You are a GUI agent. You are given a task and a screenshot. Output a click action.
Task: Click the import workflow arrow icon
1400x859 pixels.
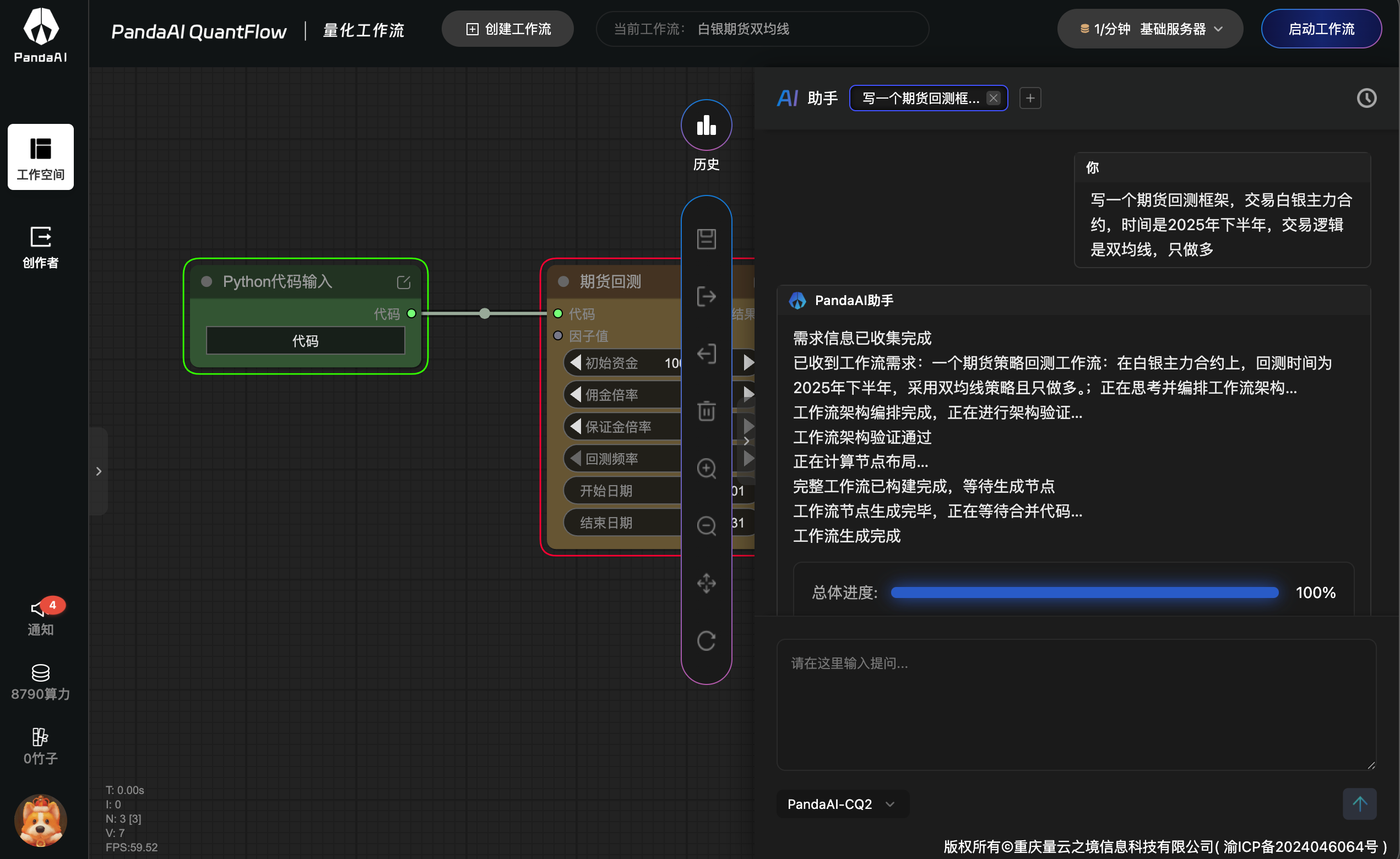[x=706, y=354]
